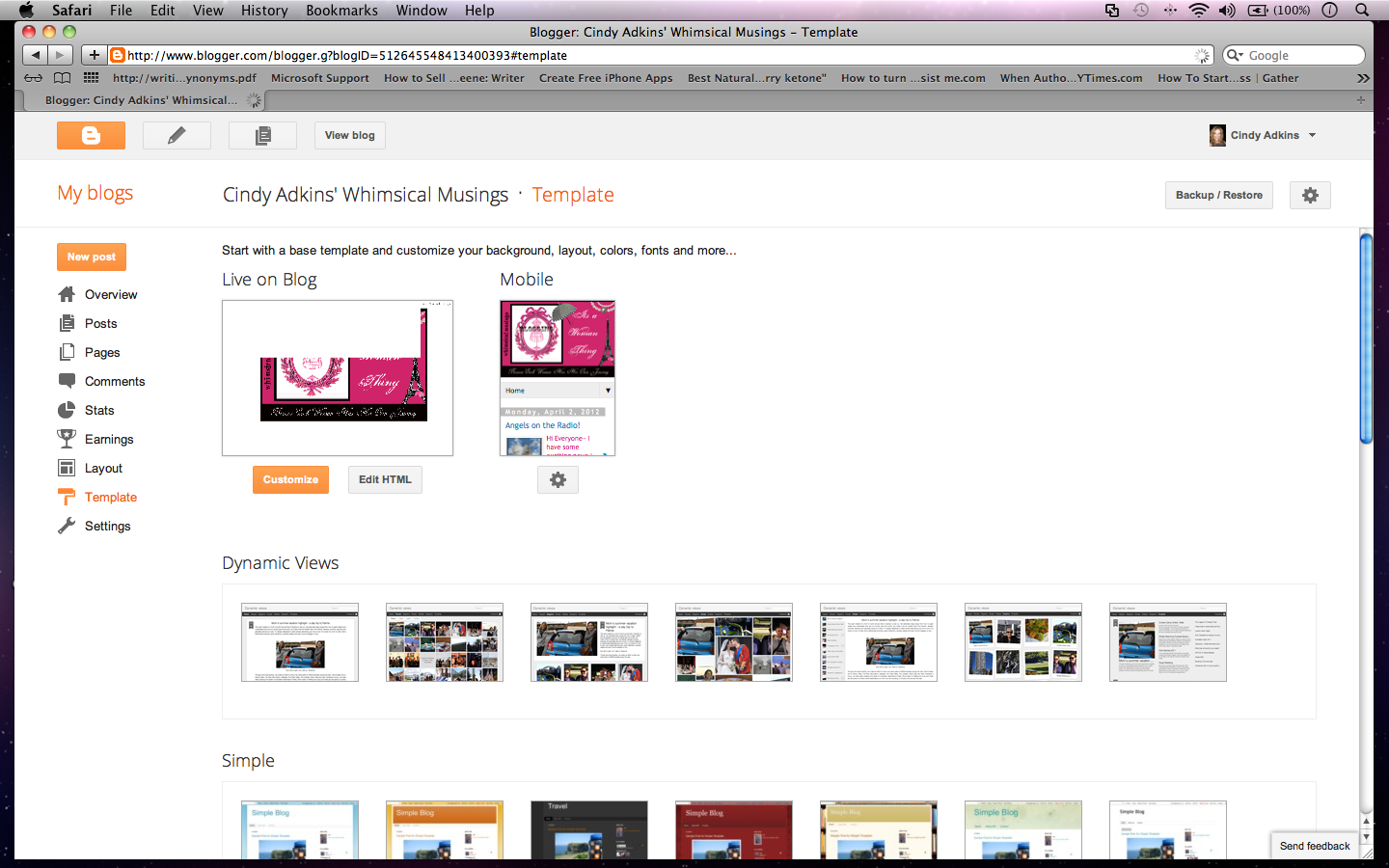Screen dimensions: 1389x868
Task: Click the Safari forward arrow button
Action: pyautogui.click(x=60, y=55)
